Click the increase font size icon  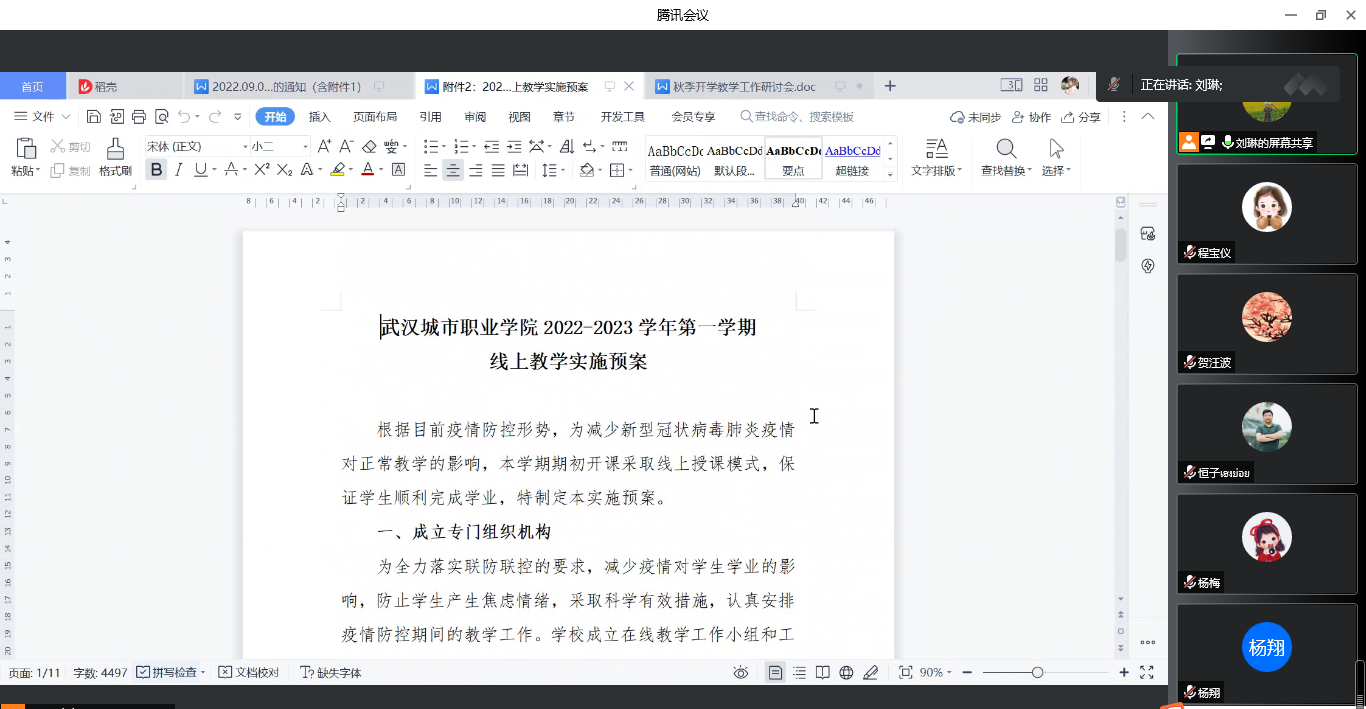point(324,146)
